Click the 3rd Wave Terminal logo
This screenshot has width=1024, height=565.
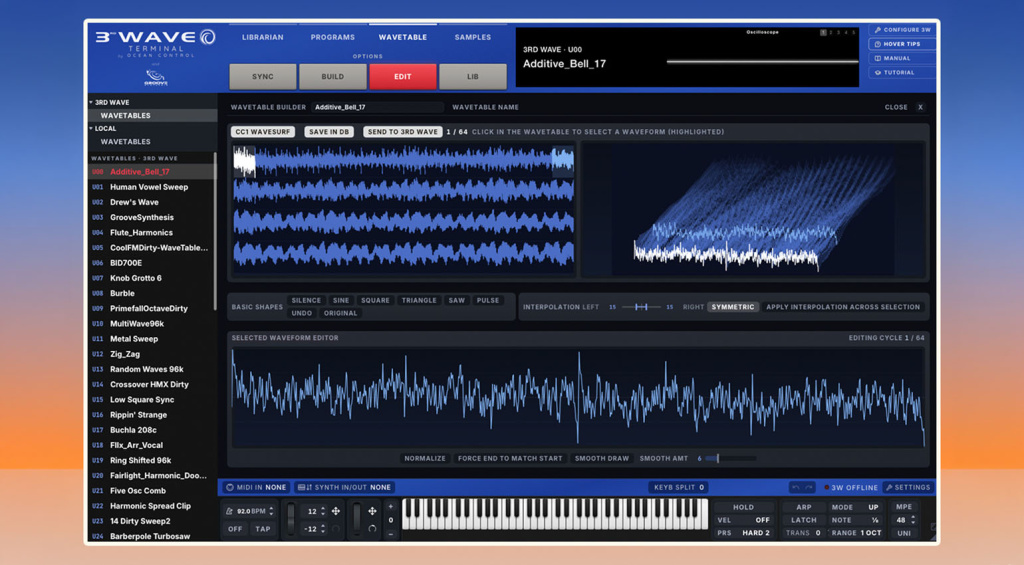tap(155, 43)
